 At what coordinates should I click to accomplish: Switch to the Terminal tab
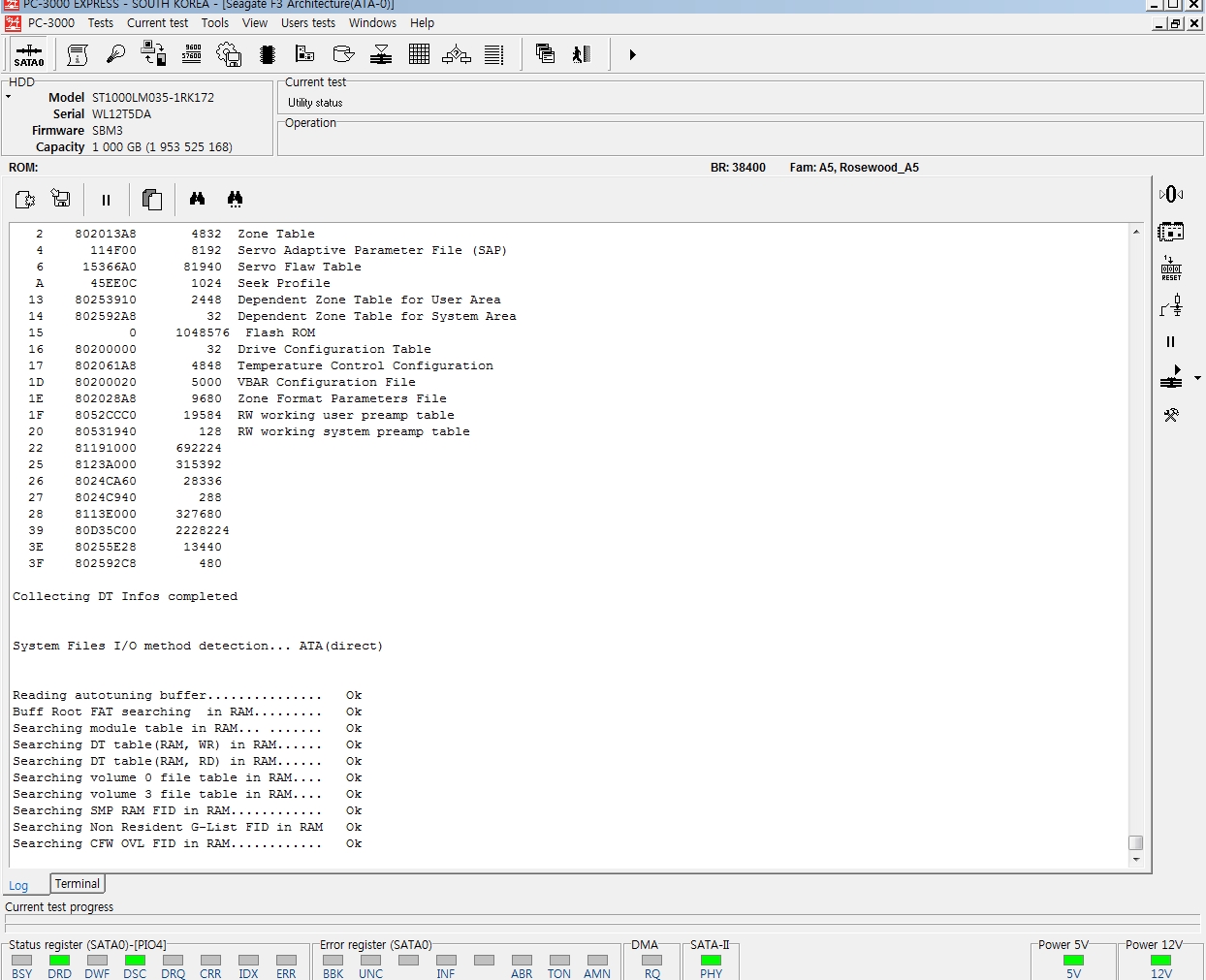click(78, 884)
